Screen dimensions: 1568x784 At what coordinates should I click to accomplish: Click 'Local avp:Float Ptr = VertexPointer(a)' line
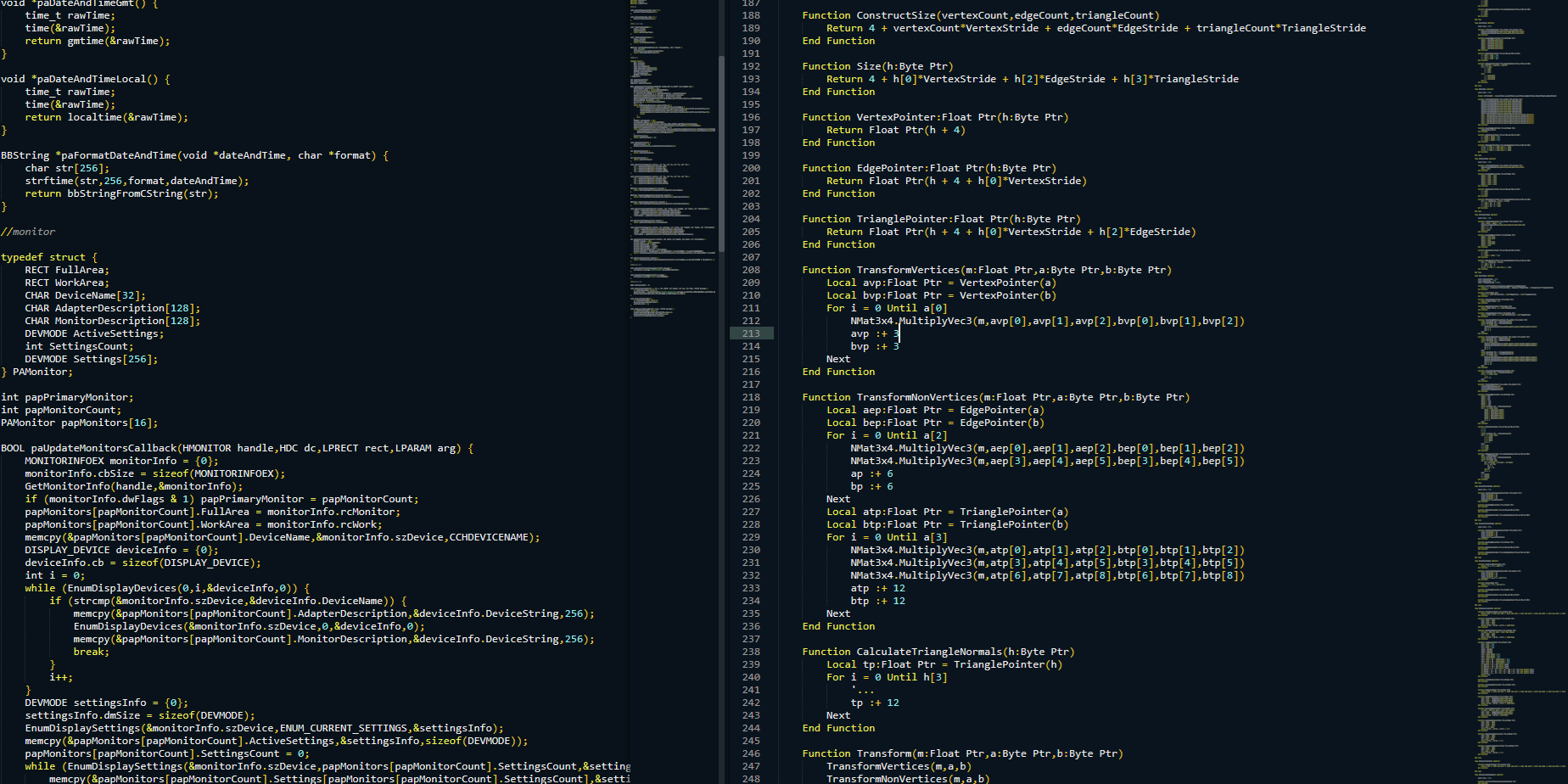(941, 283)
